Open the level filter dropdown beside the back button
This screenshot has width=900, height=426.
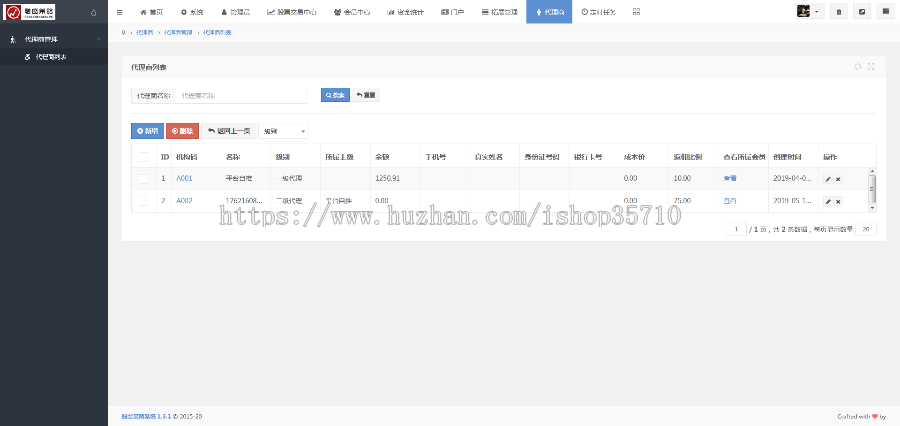[284, 131]
